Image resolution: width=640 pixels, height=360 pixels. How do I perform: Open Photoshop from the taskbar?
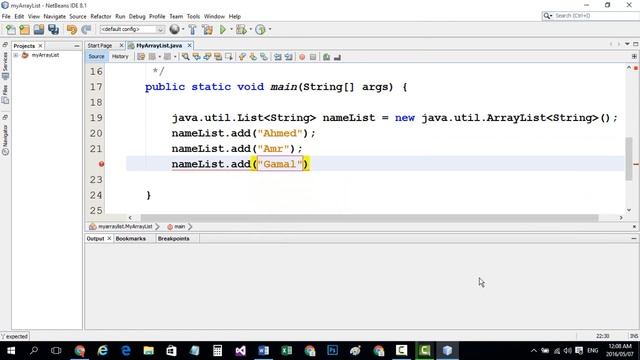click(x=333, y=351)
